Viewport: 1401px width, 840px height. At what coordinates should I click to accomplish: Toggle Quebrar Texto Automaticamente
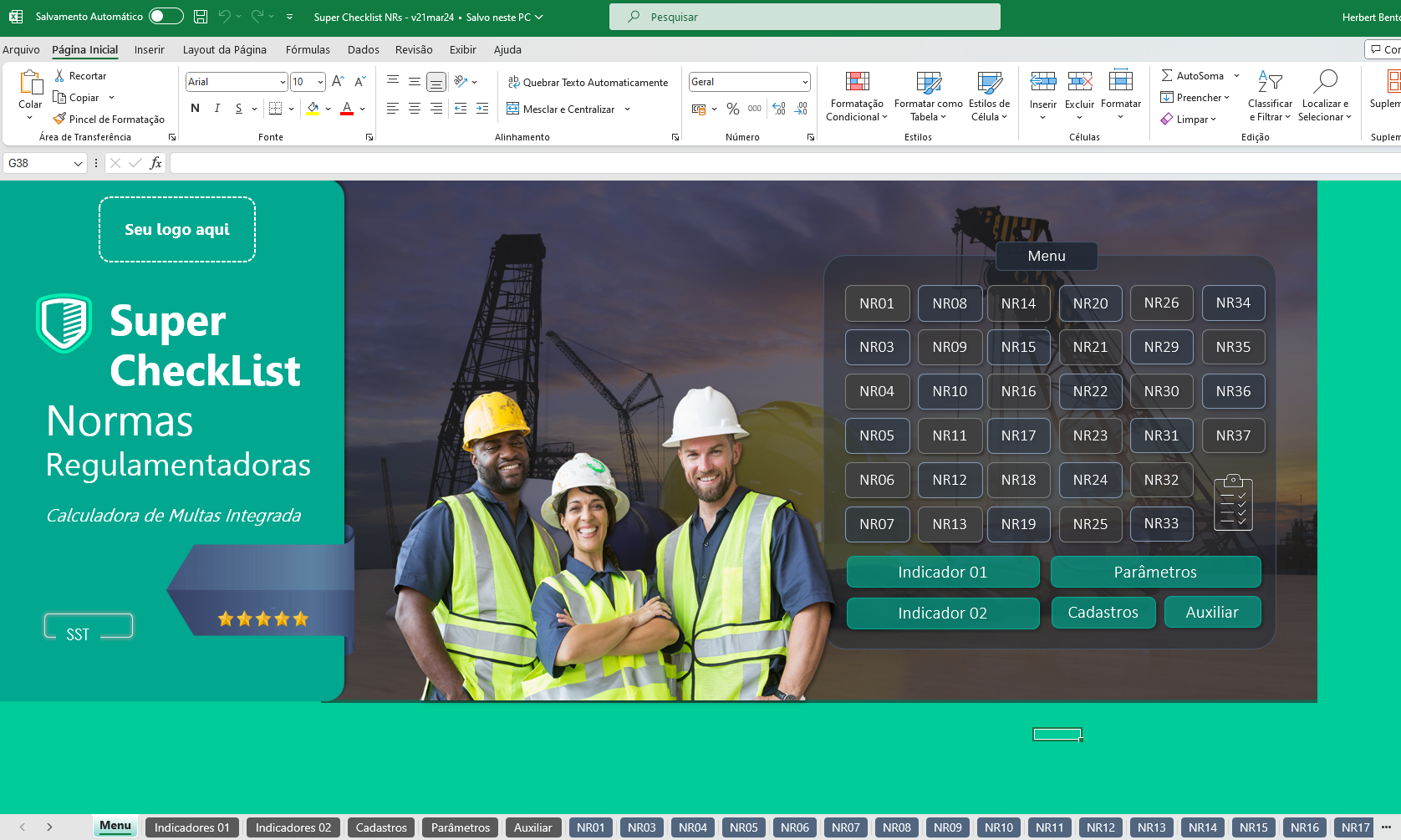click(588, 82)
